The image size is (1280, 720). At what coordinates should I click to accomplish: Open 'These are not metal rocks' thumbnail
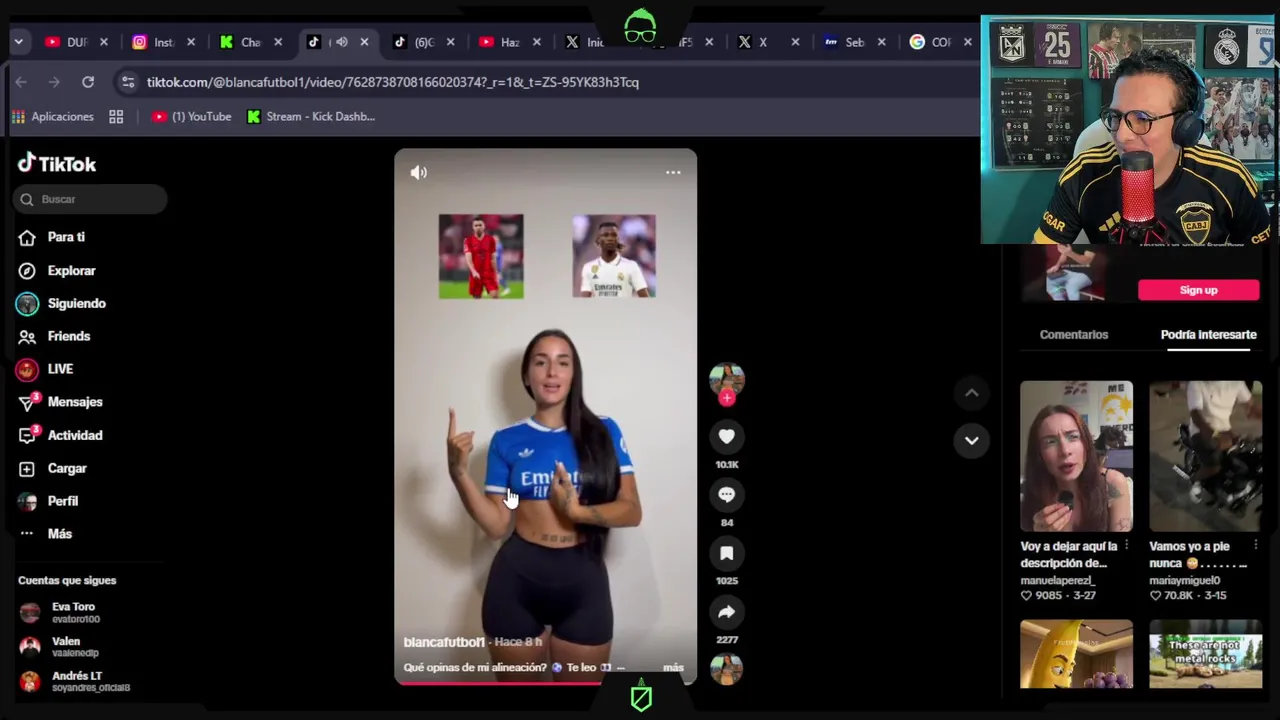click(1206, 654)
